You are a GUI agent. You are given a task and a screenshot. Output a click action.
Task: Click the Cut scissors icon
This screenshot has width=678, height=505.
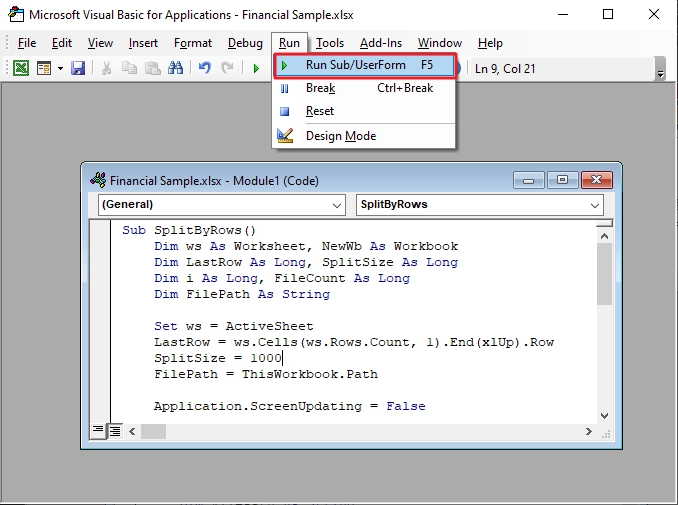106,68
